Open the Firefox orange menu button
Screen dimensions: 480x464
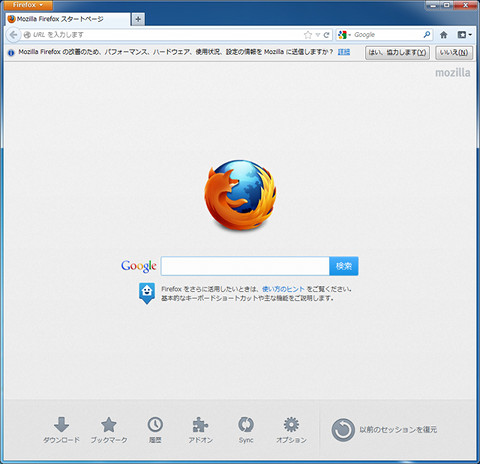click(x=28, y=5)
